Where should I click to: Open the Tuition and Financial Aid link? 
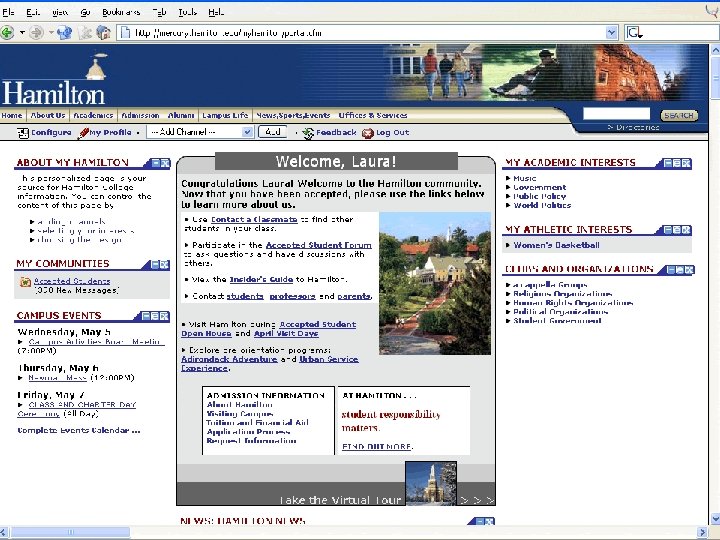tap(258, 422)
